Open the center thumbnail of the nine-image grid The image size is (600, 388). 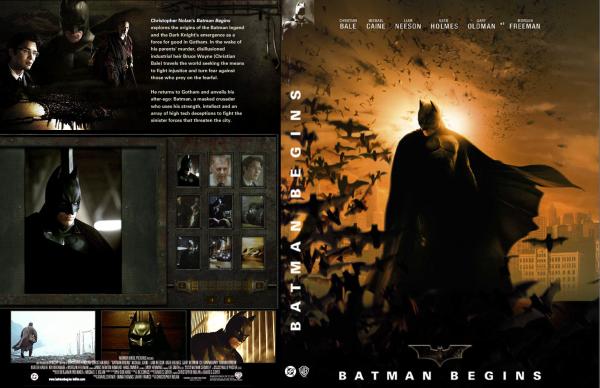pos(220,211)
